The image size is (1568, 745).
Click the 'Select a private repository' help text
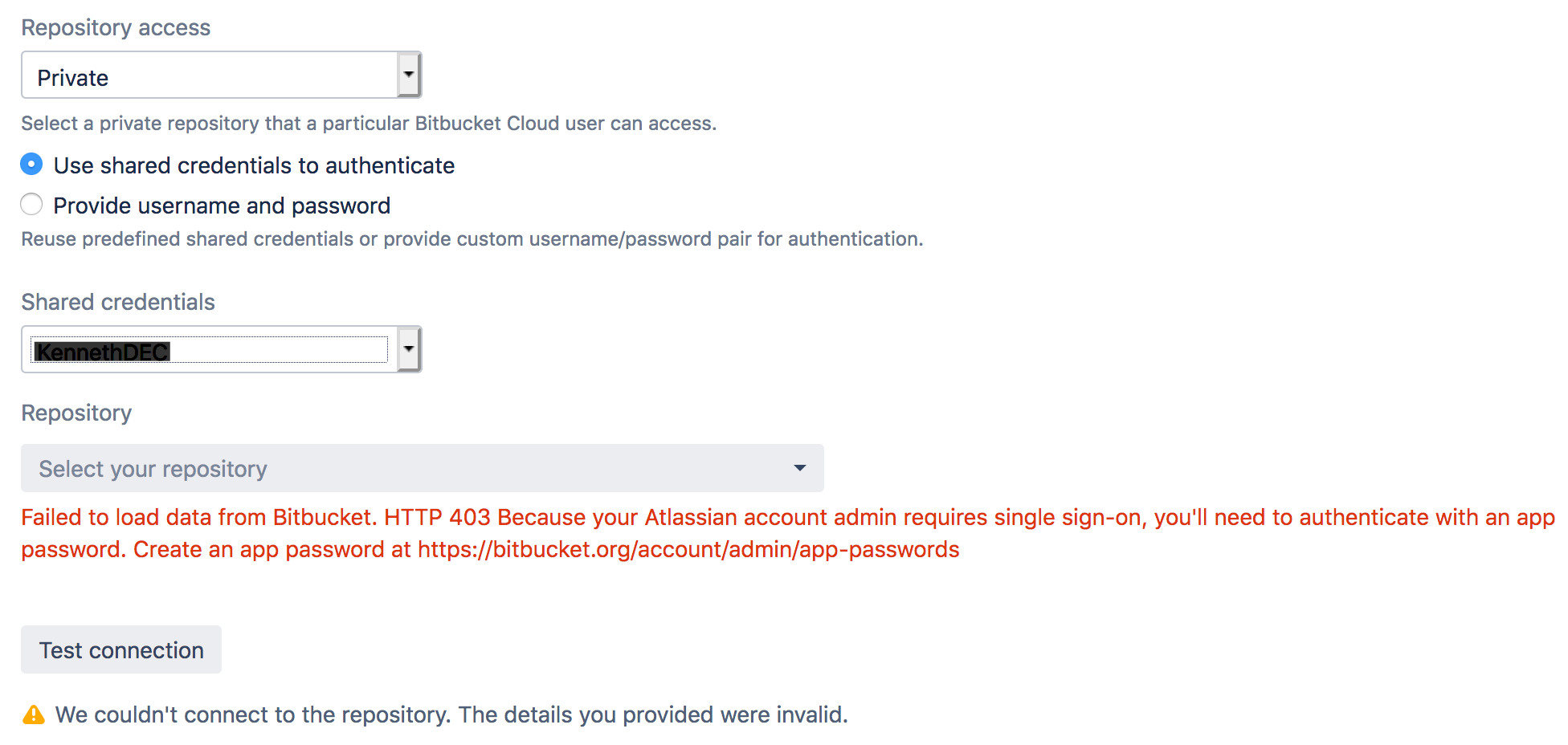[x=369, y=123]
